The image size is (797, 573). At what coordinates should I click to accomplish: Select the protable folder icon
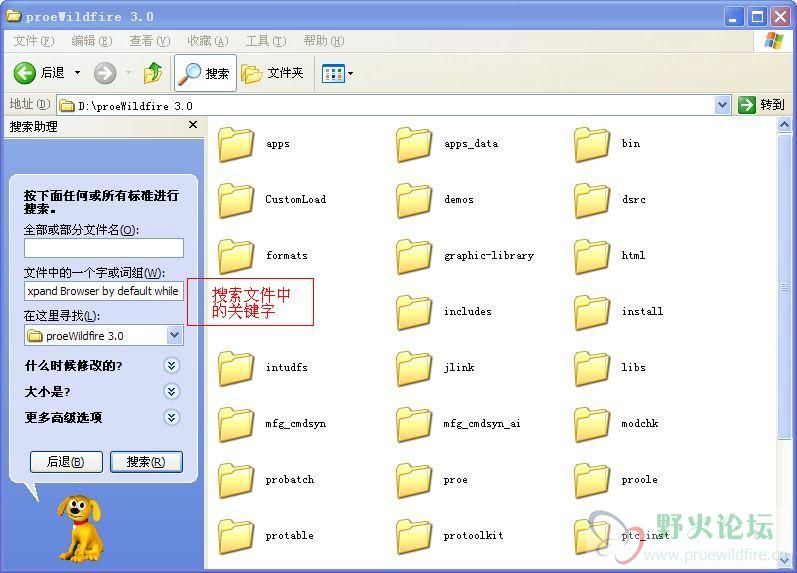[236, 536]
